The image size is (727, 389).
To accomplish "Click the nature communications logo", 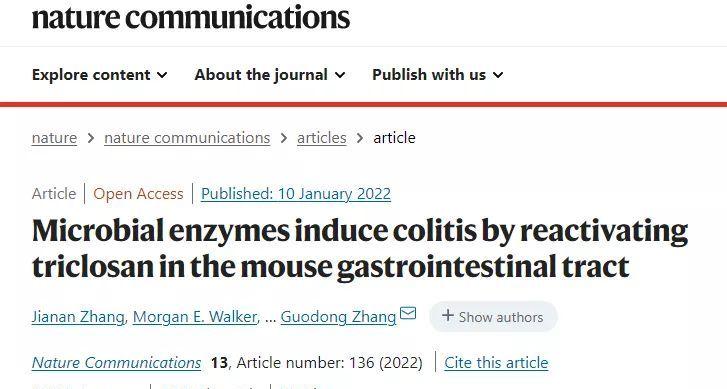I will (191, 17).
